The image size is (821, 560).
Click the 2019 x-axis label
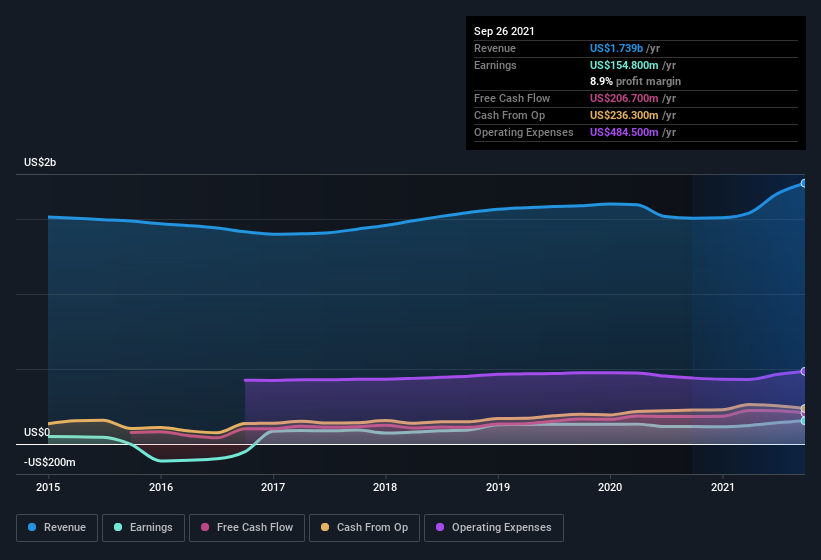[x=498, y=487]
